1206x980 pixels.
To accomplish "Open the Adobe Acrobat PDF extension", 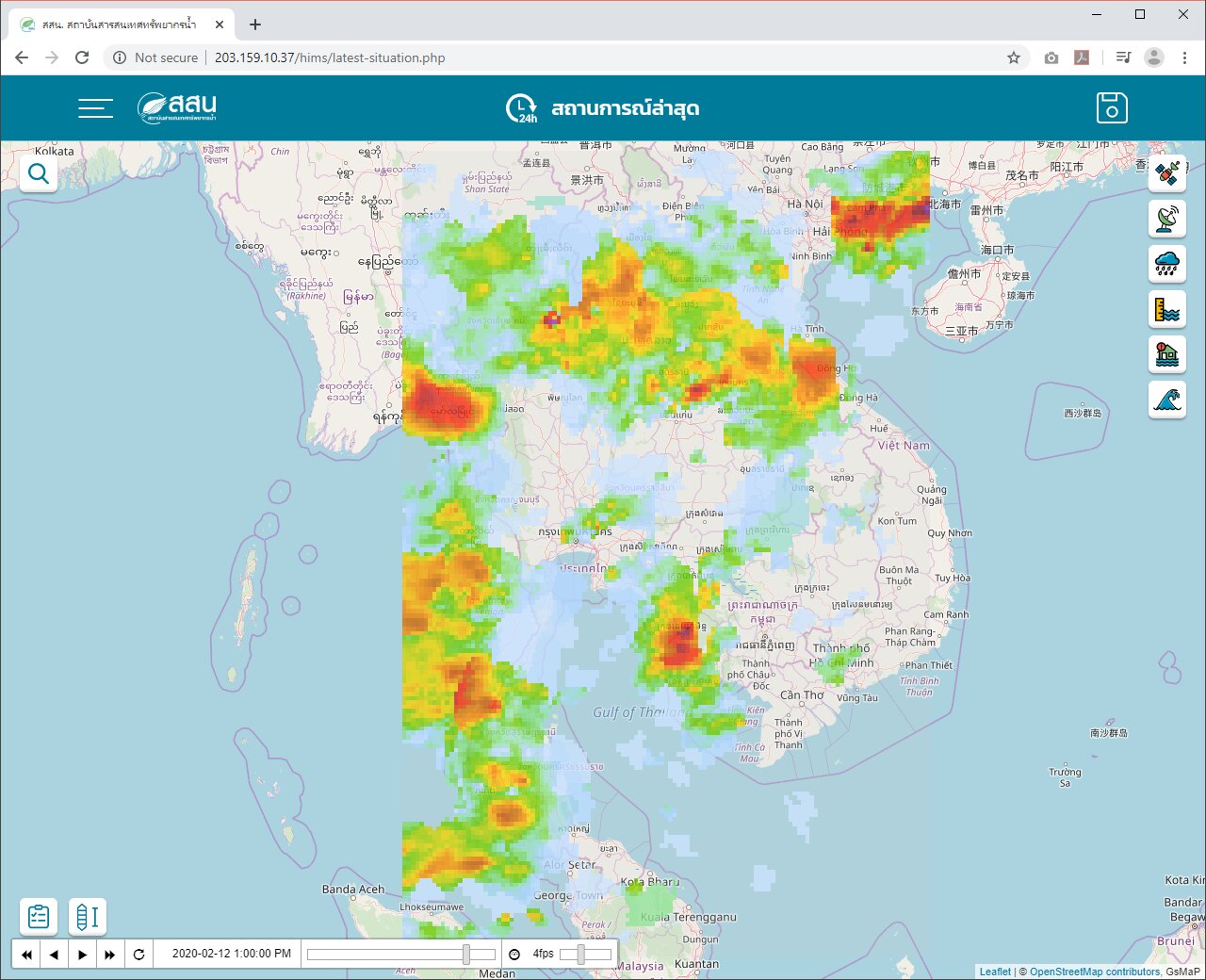I will pos(1082,57).
